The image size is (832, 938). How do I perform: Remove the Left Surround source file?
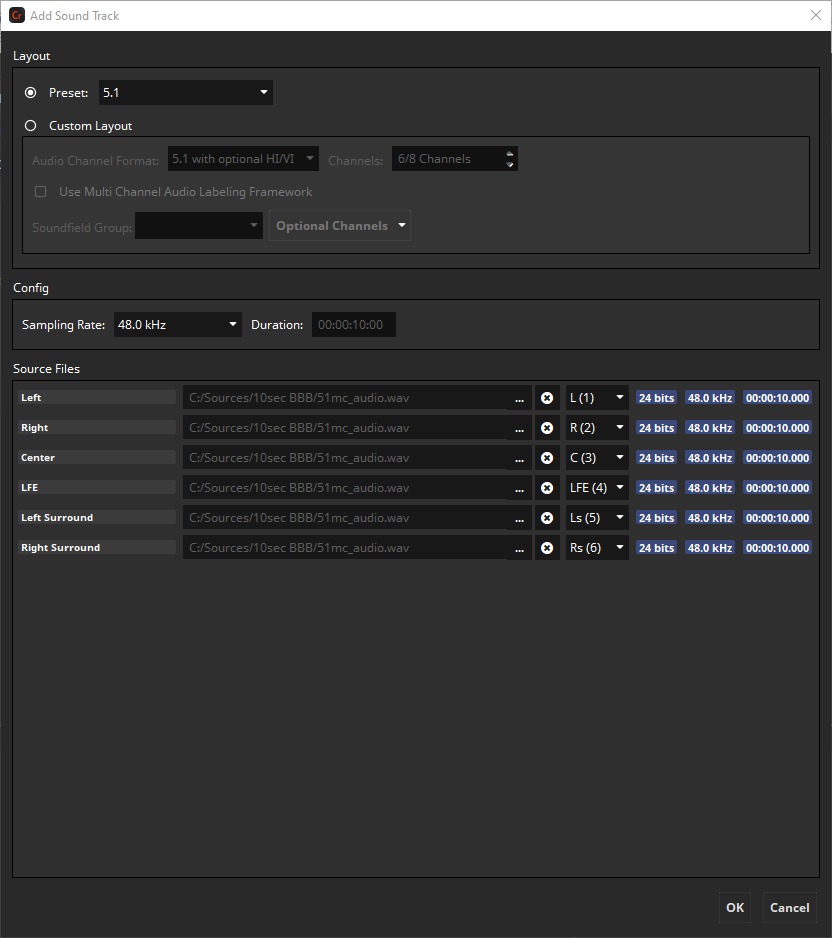tap(547, 518)
